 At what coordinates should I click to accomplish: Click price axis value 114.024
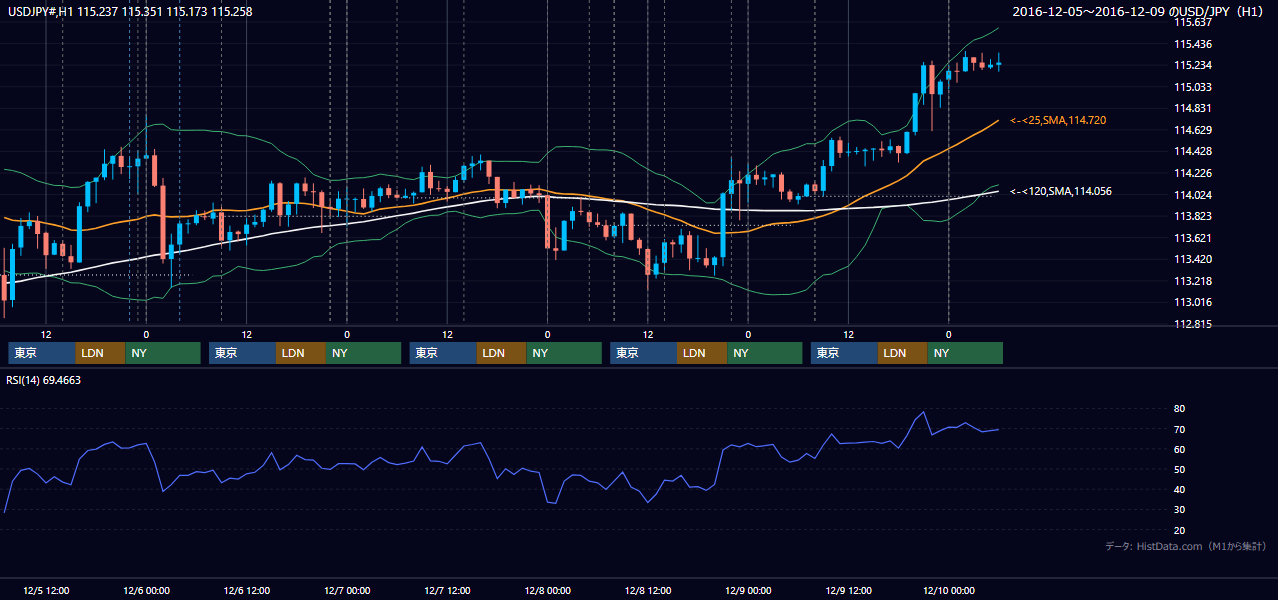point(1193,195)
